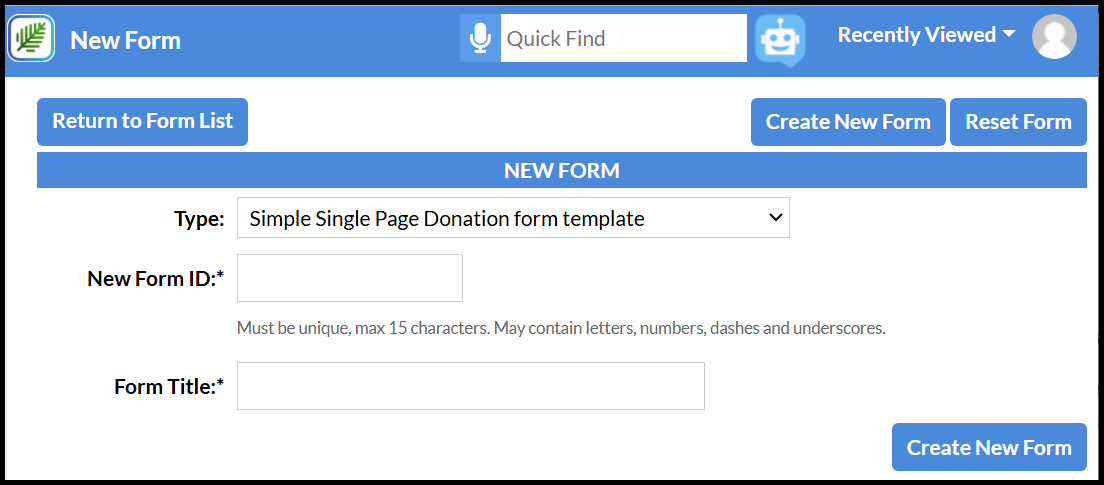
Task: Focus the Quick Find search box
Action: pos(624,38)
